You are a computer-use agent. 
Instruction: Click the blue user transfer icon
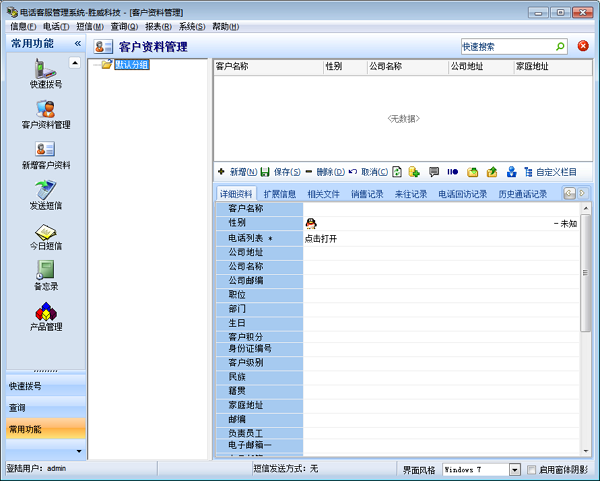coord(512,172)
